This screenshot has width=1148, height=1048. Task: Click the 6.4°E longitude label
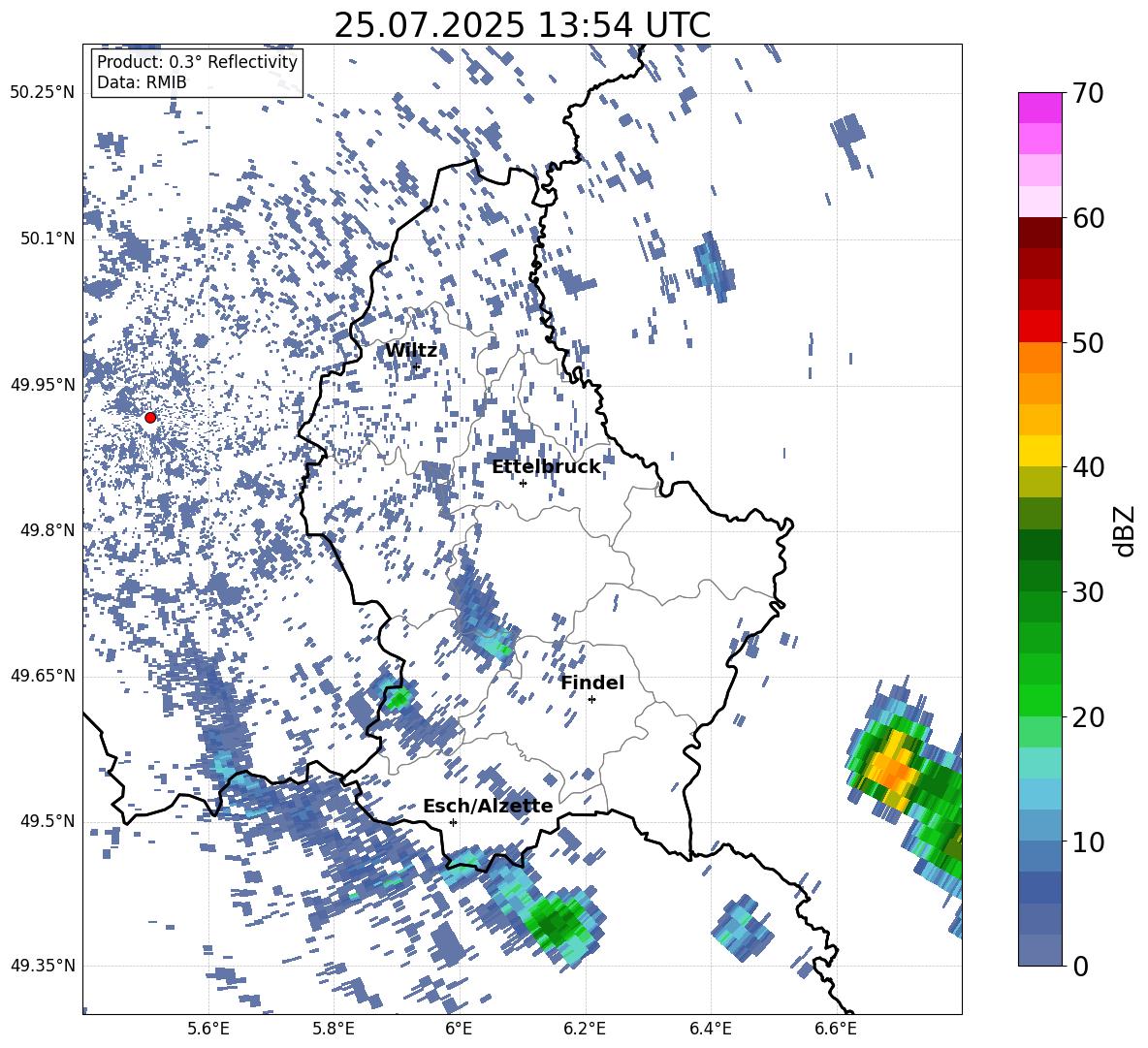pyautogui.click(x=711, y=1029)
